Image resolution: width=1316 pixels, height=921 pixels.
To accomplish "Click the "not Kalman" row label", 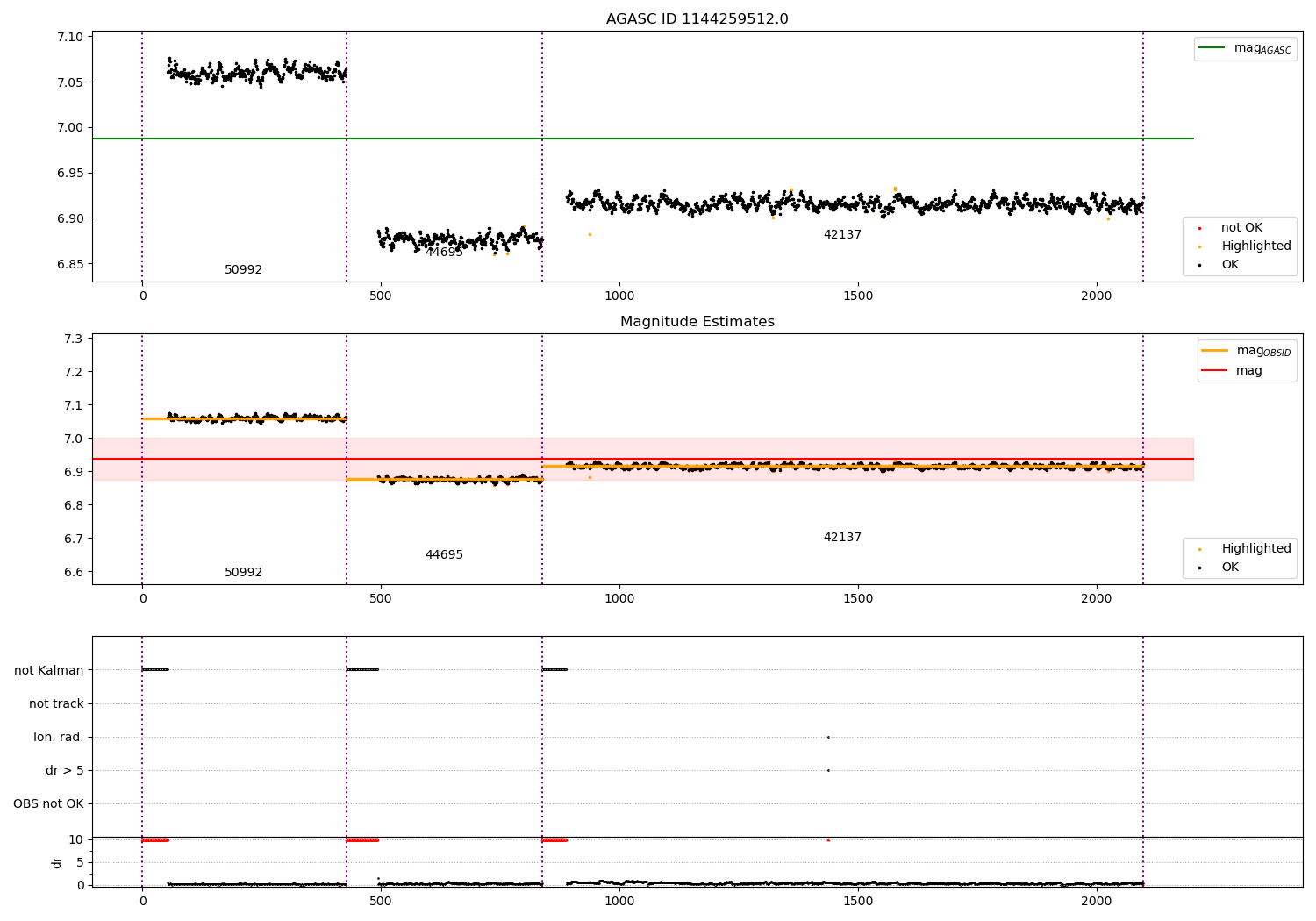I will coord(49,671).
